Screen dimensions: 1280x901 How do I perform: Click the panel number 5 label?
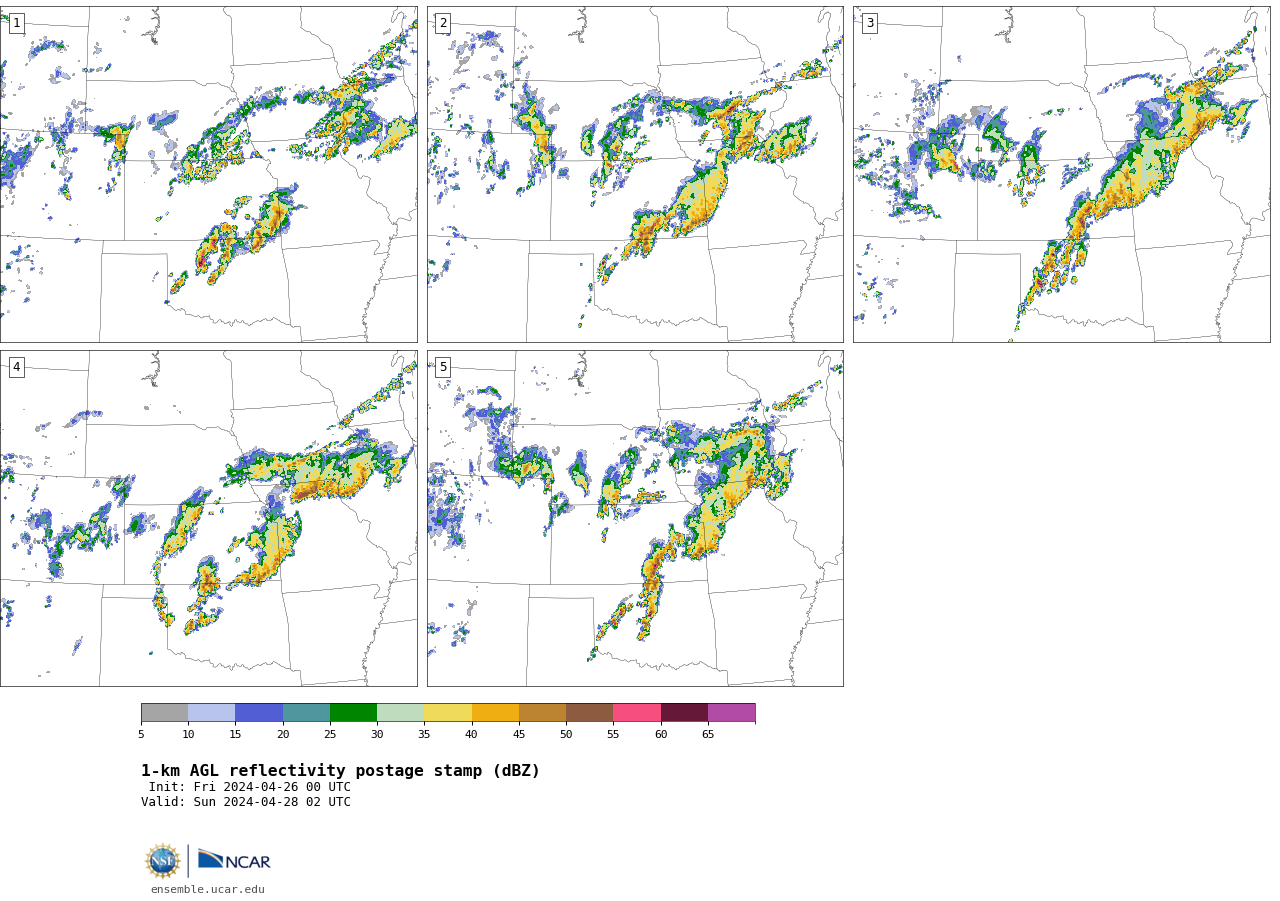click(443, 367)
